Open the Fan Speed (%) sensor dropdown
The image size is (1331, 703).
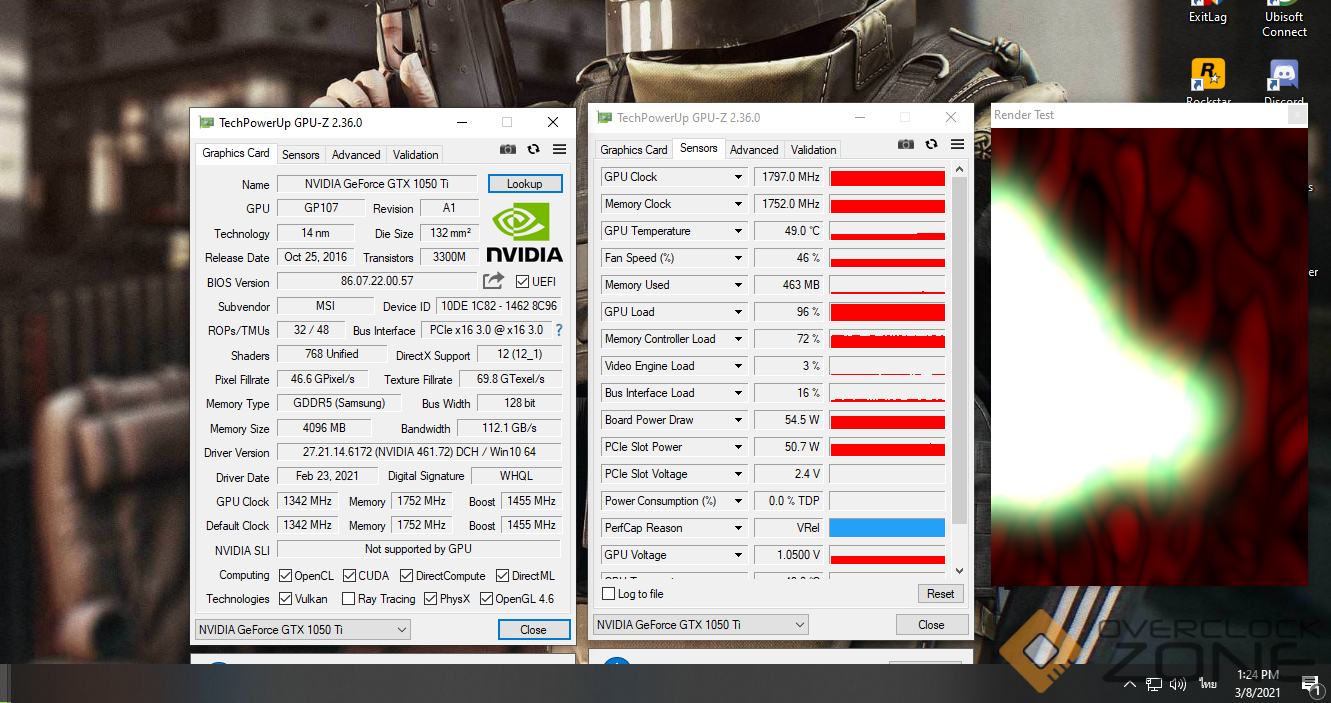(738, 258)
